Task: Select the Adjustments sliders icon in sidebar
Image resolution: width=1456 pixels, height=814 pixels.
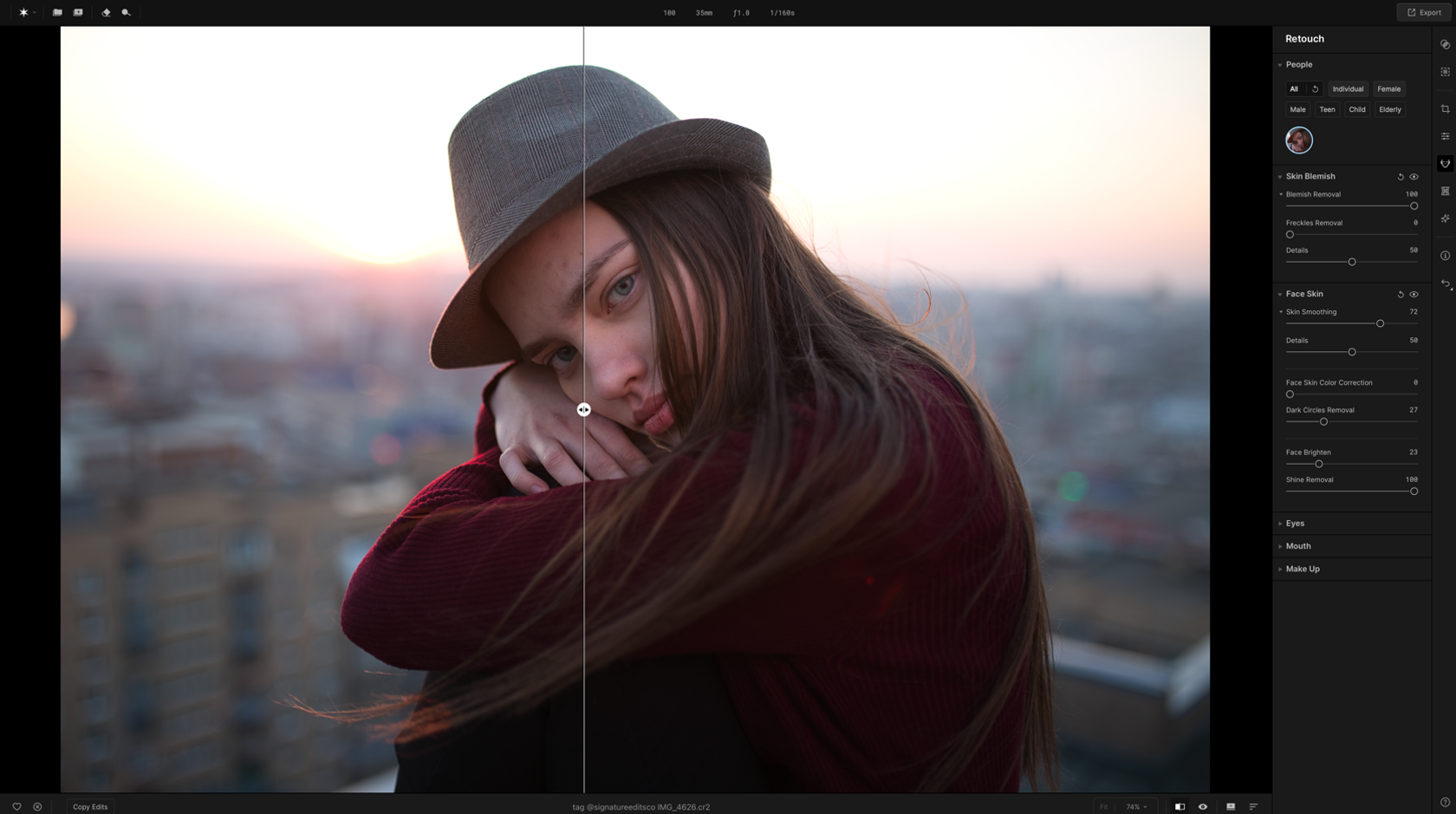Action: tap(1445, 136)
